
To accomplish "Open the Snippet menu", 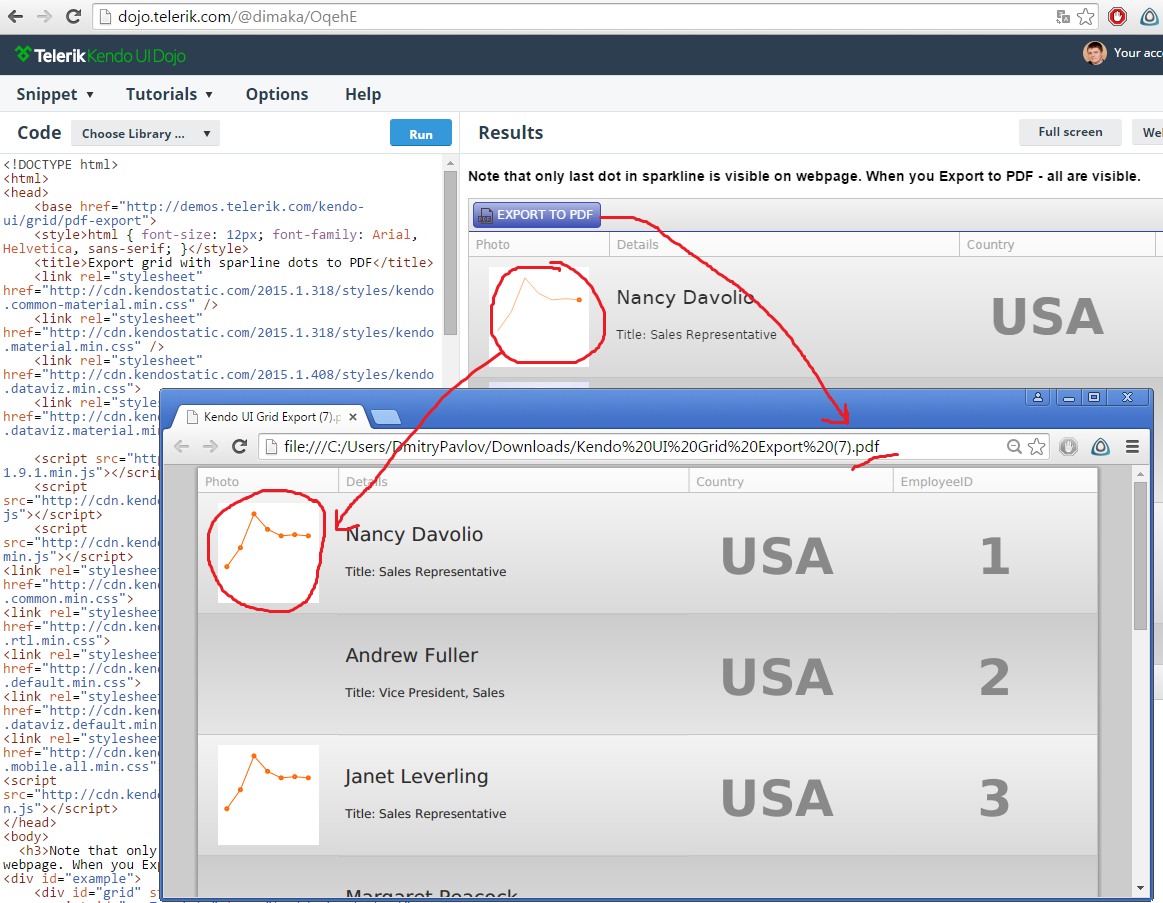I will (x=55, y=94).
